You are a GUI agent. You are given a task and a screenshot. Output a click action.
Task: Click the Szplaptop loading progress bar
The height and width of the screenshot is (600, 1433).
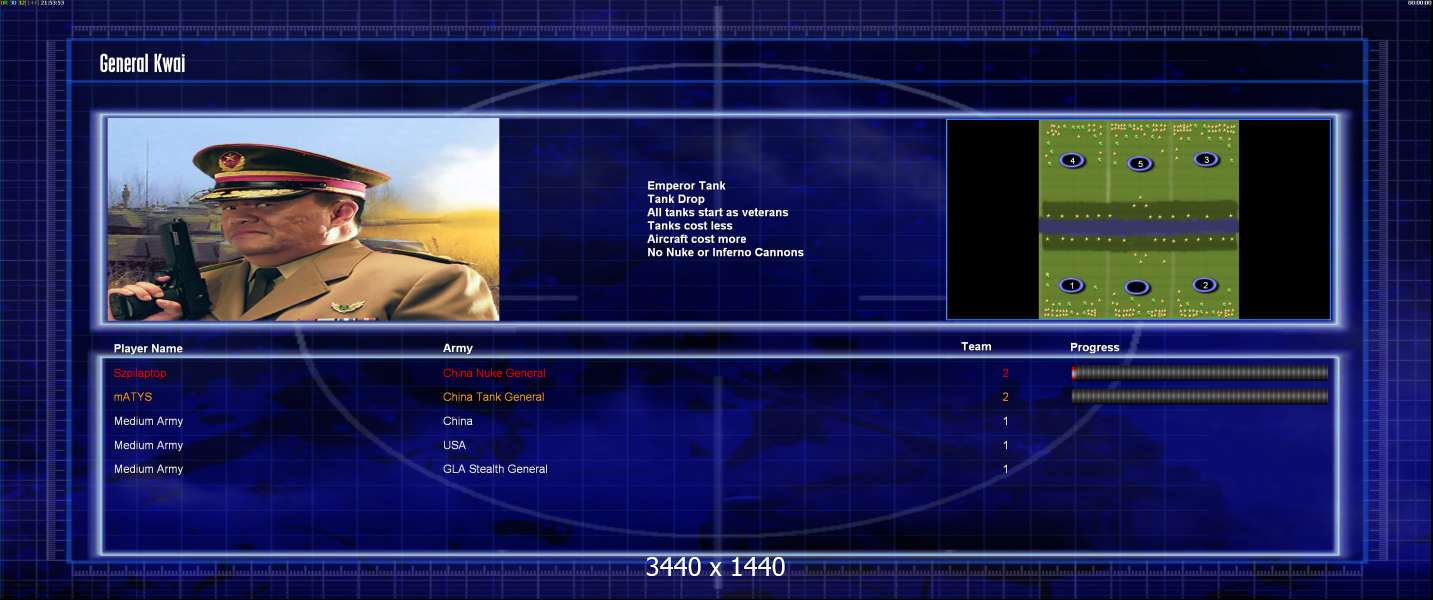click(x=1200, y=373)
